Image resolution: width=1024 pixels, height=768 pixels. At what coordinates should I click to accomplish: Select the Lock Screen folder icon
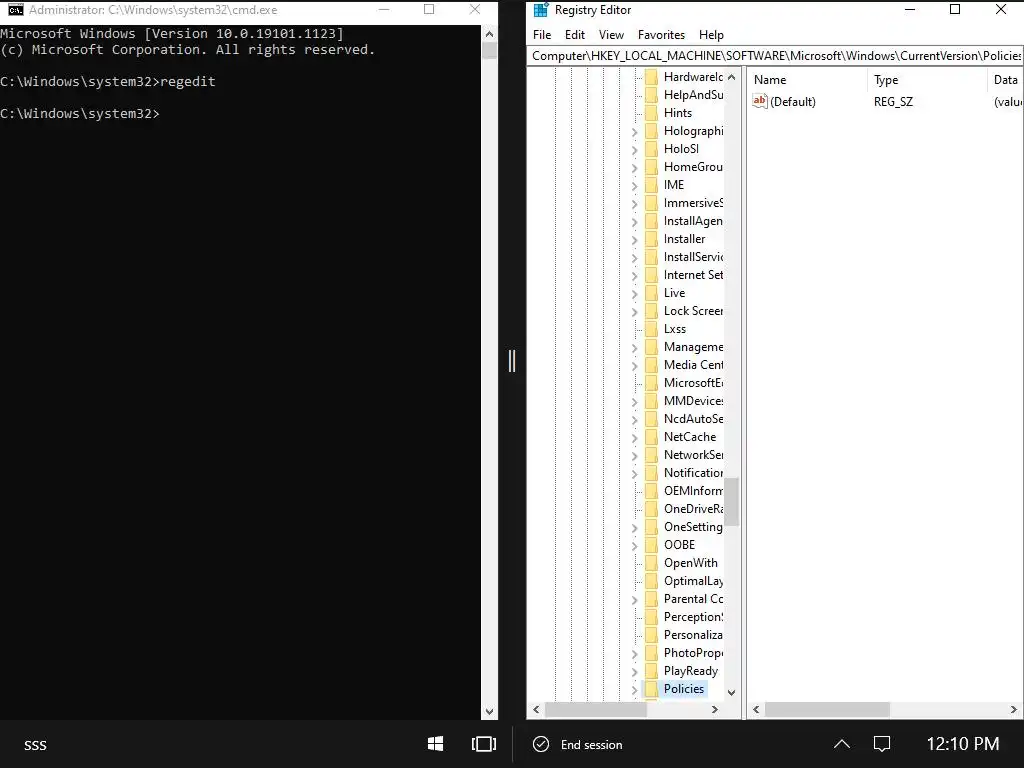pyautogui.click(x=651, y=311)
